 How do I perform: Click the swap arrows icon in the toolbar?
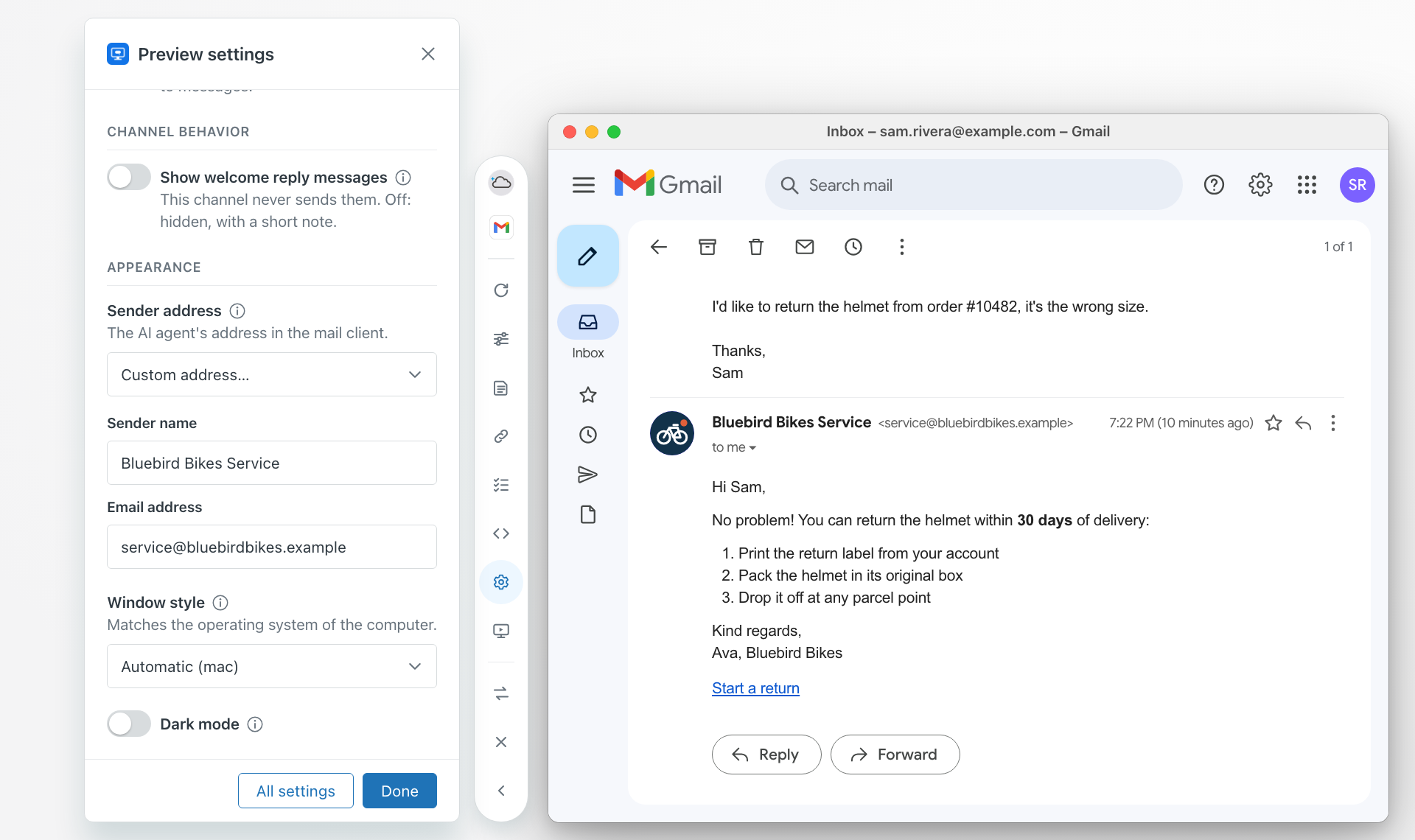click(501, 693)
